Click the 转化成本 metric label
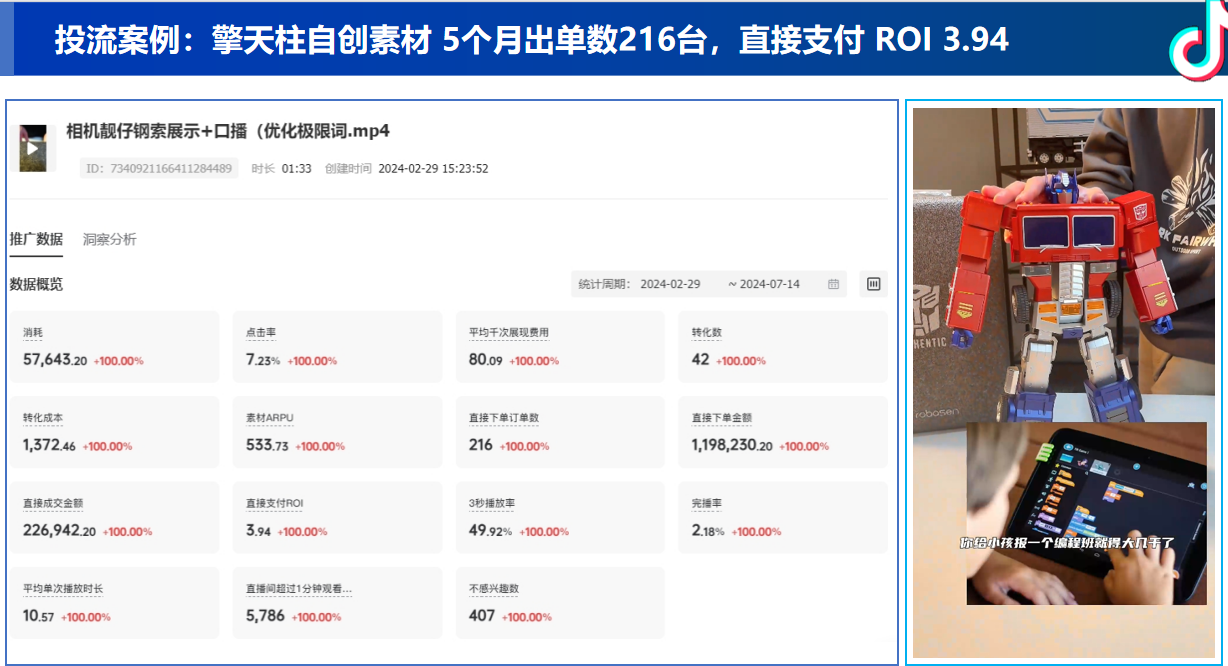This screenshot has width=1228, height=666. click(x=43, y=418)
